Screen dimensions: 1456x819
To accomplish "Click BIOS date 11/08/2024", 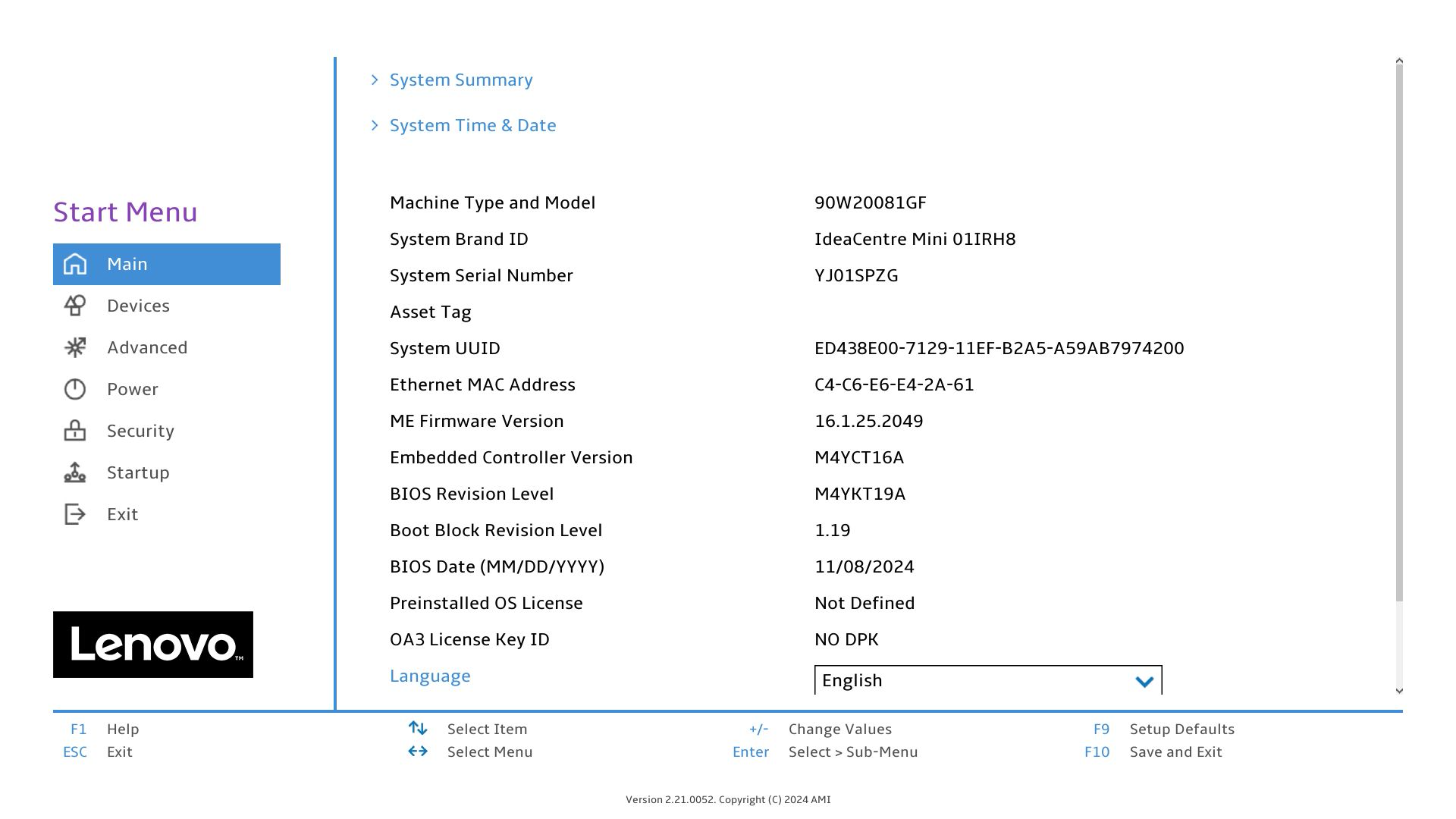I will tap(864, 566).
